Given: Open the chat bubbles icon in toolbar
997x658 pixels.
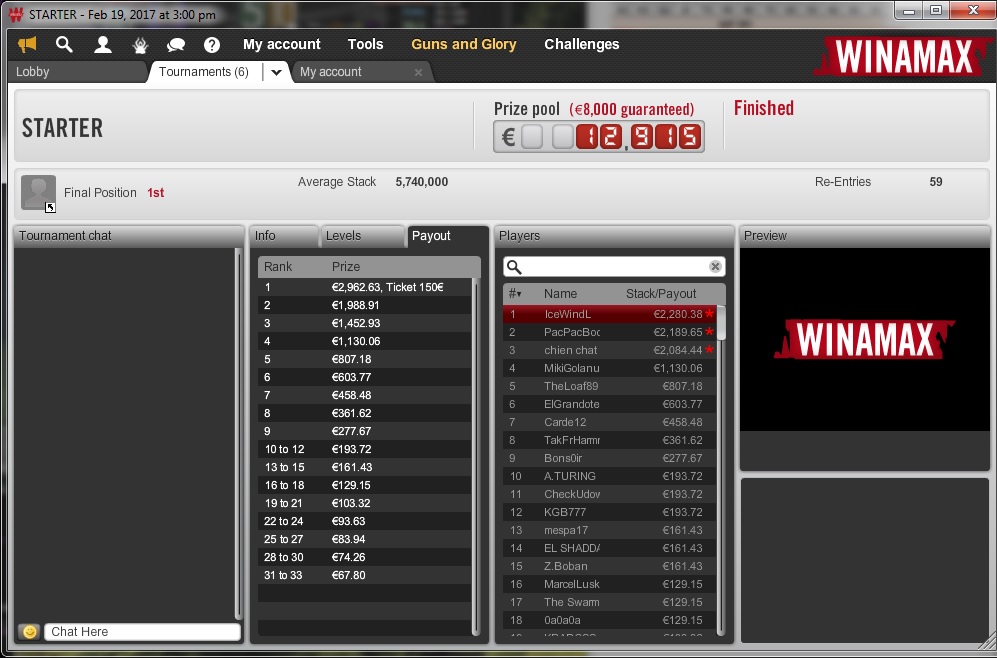Looking at the screenshot, I should pos(175,45).
